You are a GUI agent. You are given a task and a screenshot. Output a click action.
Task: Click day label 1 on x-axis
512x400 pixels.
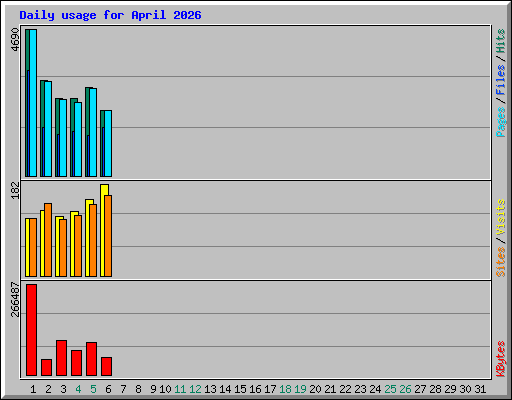(33, 389)
